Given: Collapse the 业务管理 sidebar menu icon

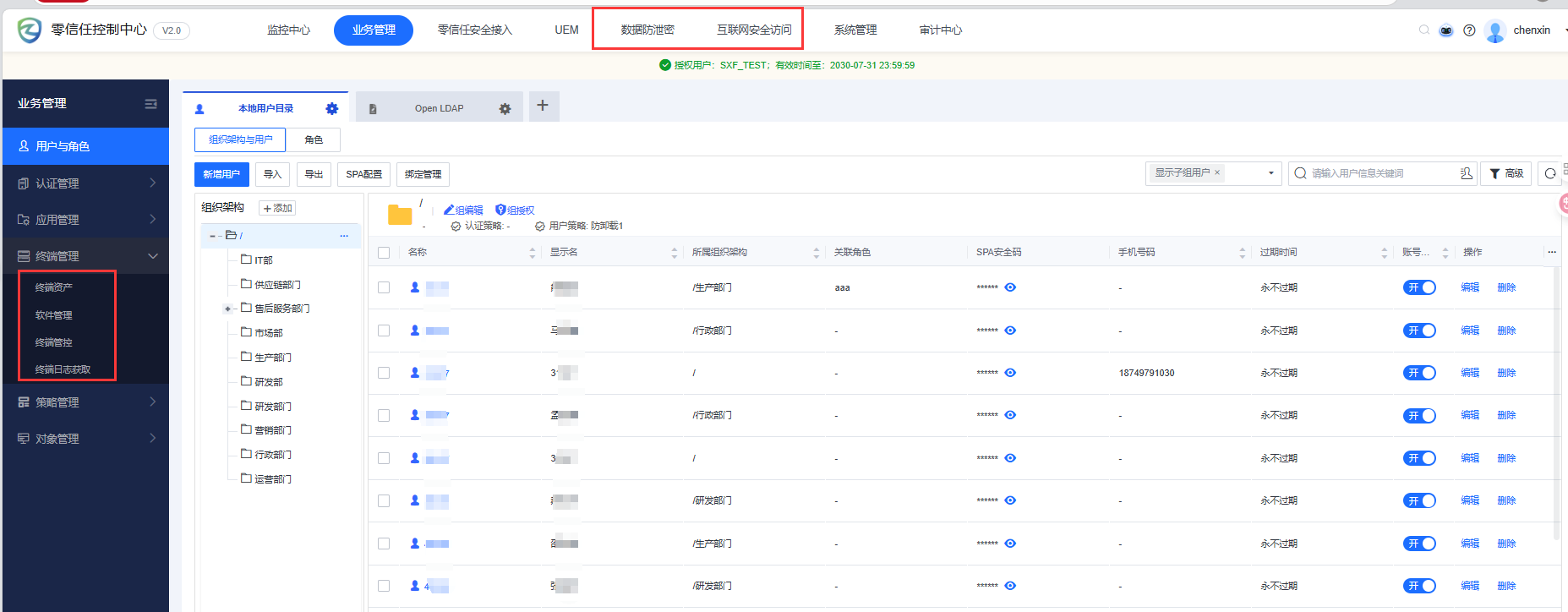Looking at the screenshot, I should tap(150, 104).
